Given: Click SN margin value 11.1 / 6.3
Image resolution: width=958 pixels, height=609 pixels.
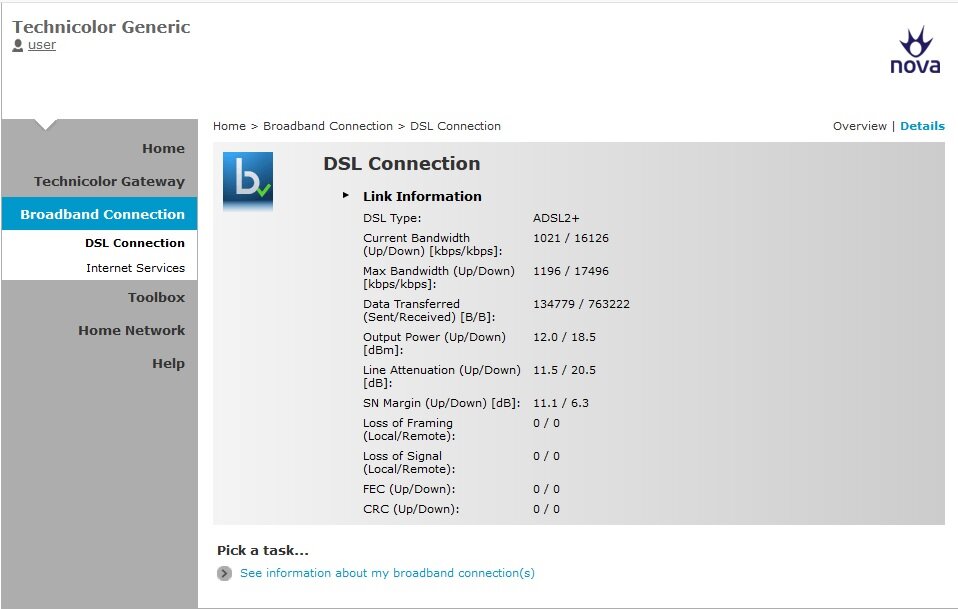Looking at the screenshot, I should 561,403.
